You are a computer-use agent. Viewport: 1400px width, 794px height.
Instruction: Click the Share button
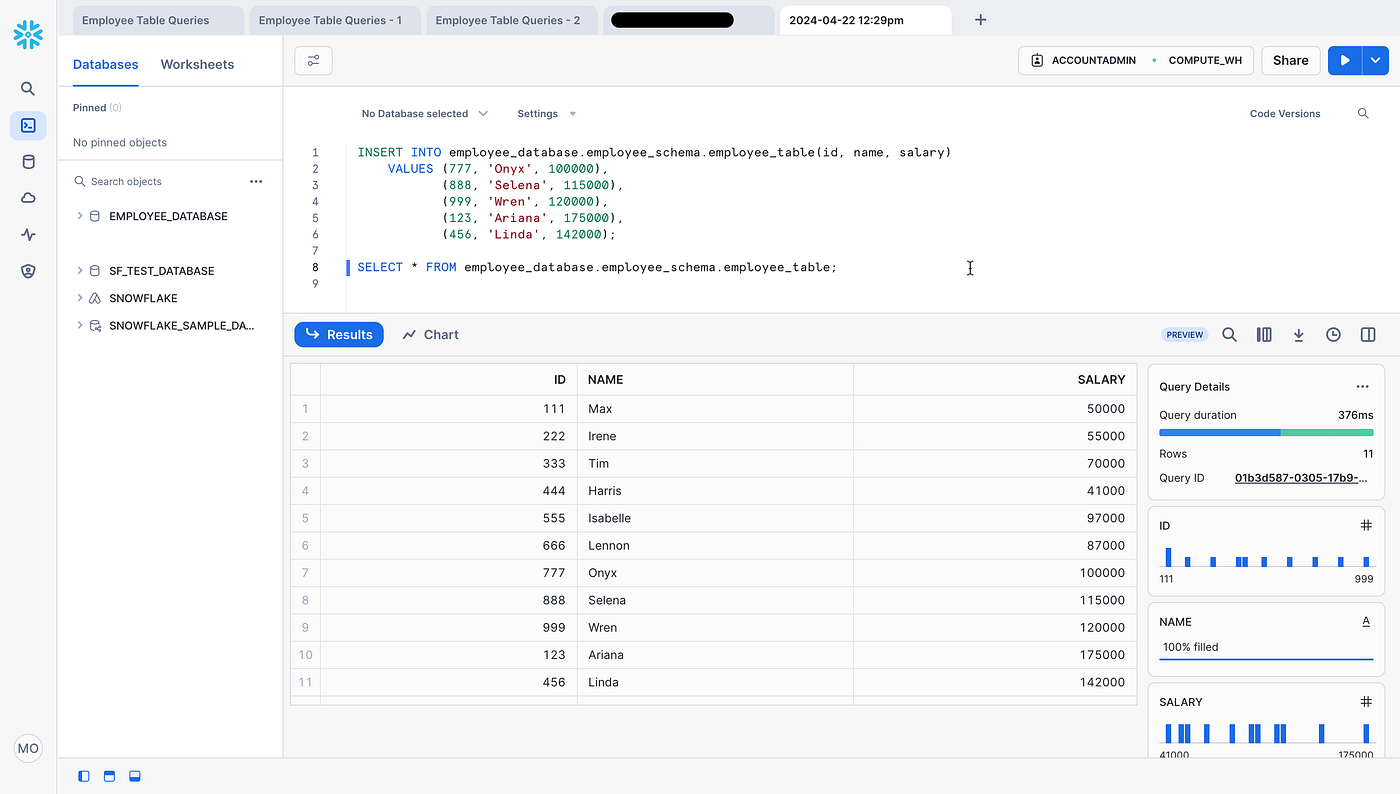point(1291,60)
